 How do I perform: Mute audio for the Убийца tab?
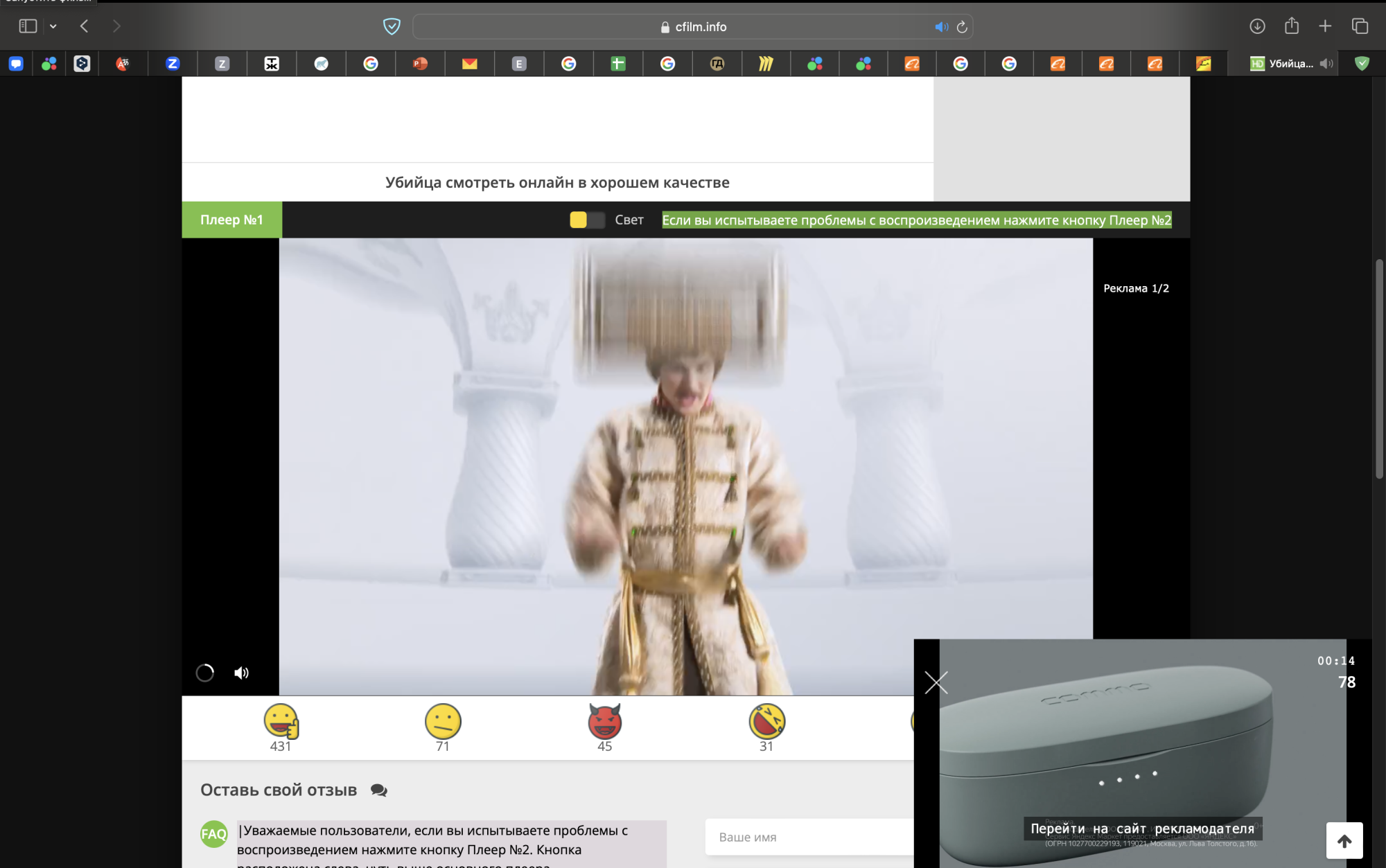(1326, 63)
